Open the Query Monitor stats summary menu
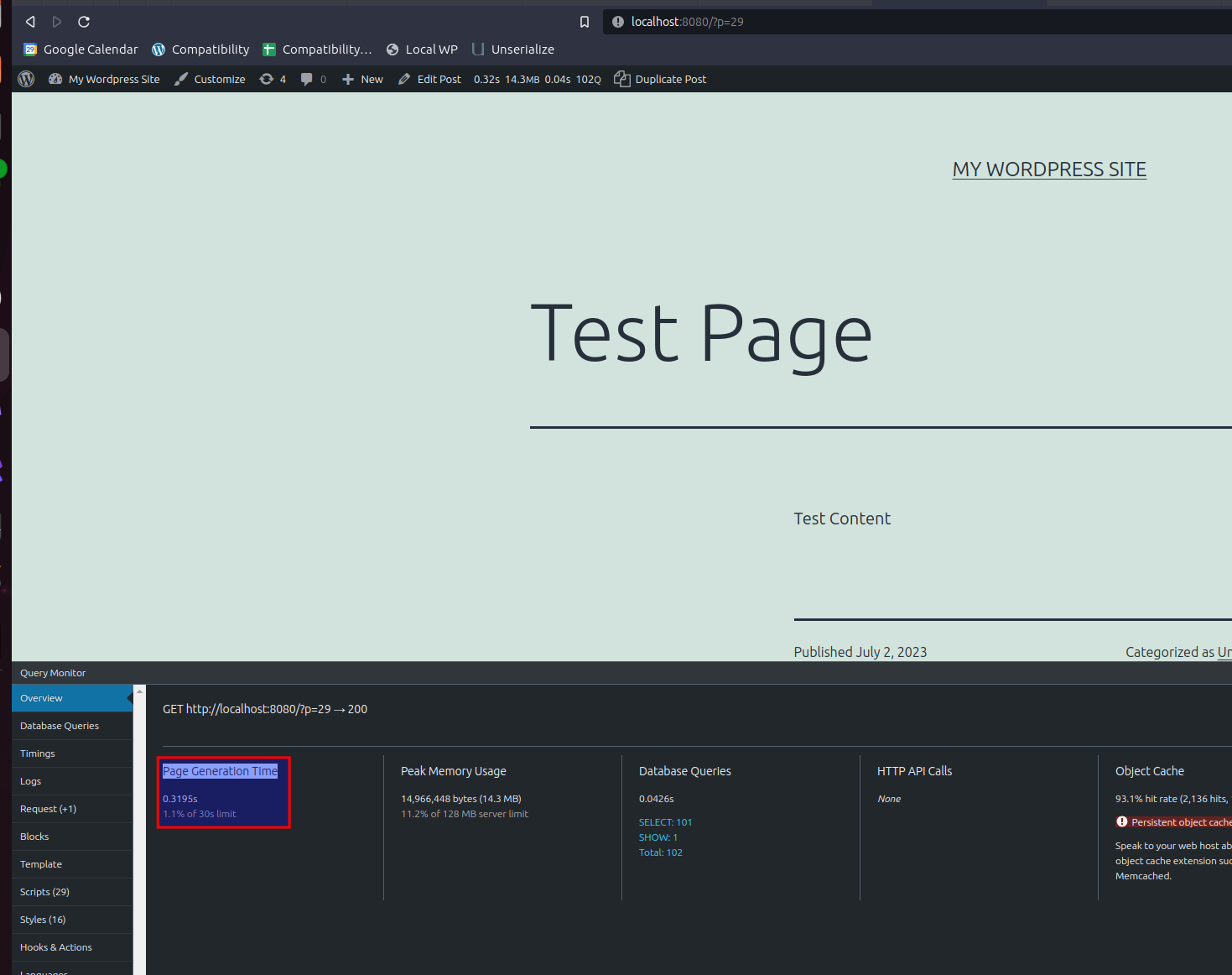Viewport: 1232px width, 975px height. point(537,79)
